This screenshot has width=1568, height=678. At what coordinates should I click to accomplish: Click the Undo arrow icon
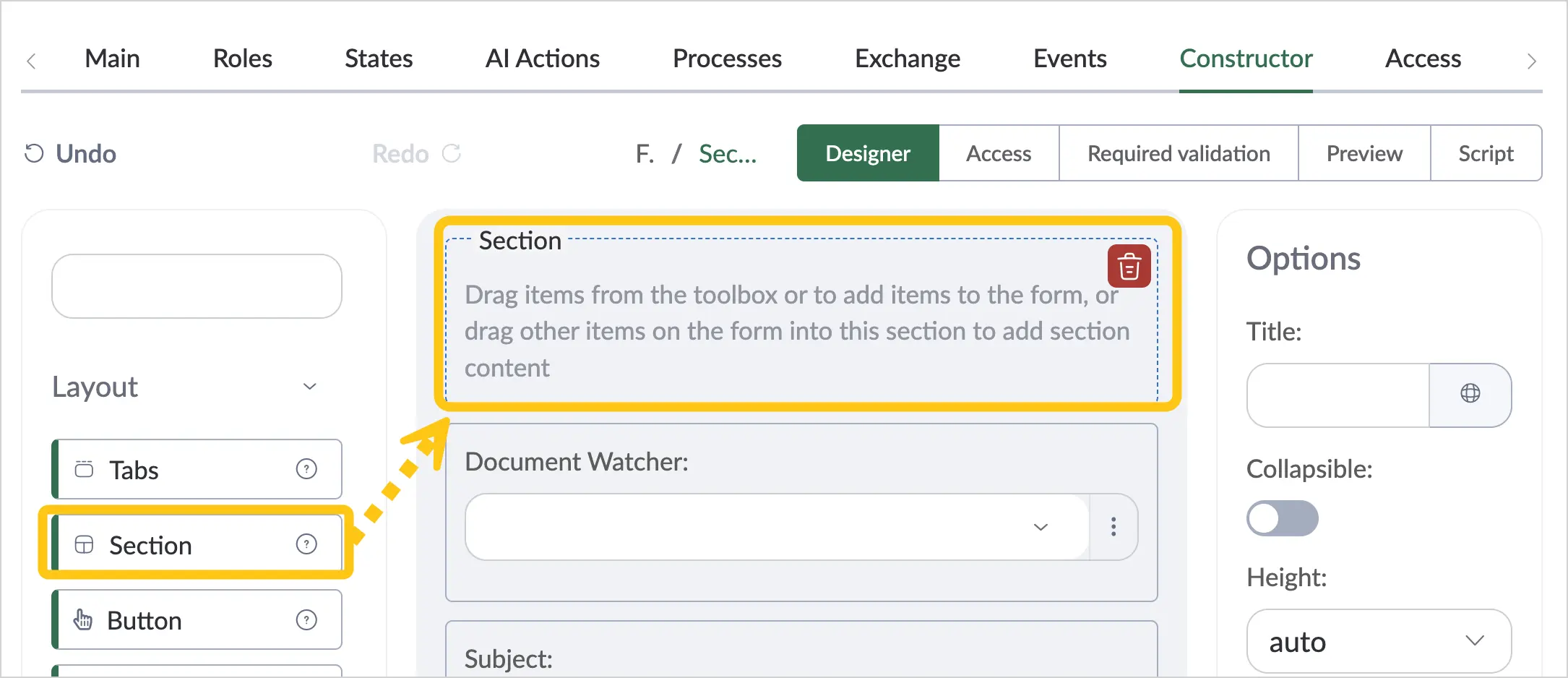coord(34,153)
